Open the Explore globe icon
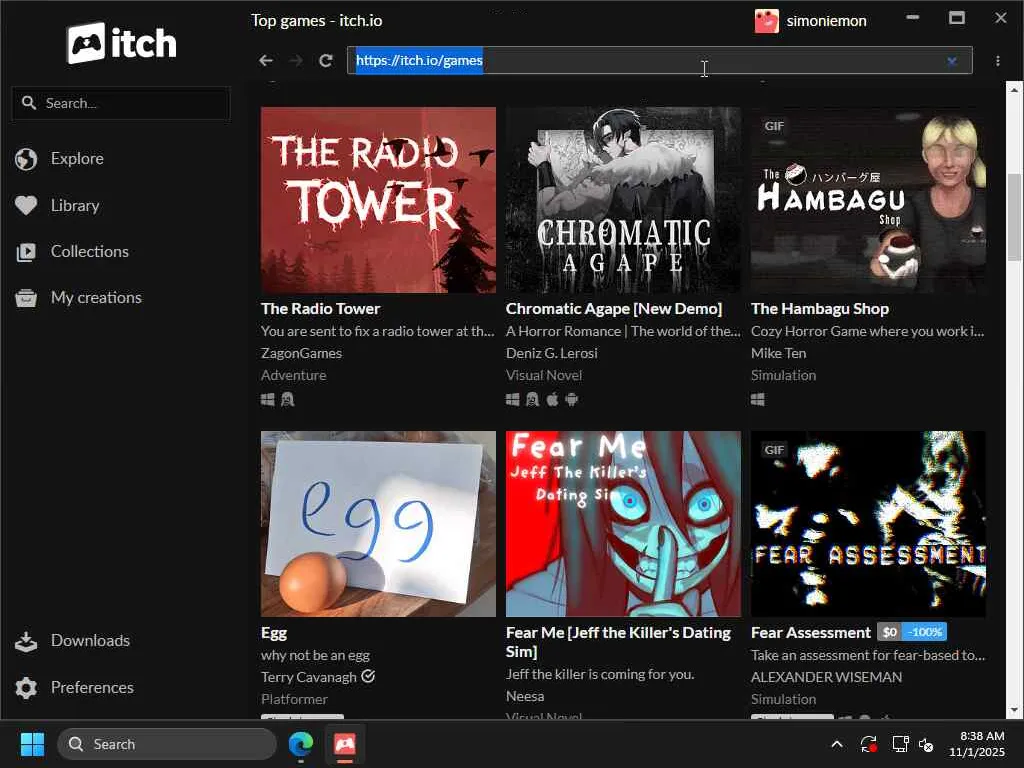 26,159
